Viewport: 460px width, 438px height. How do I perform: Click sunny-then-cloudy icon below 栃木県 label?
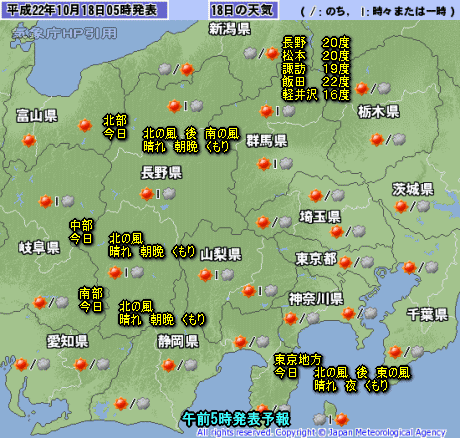click(x=388, y=139)
